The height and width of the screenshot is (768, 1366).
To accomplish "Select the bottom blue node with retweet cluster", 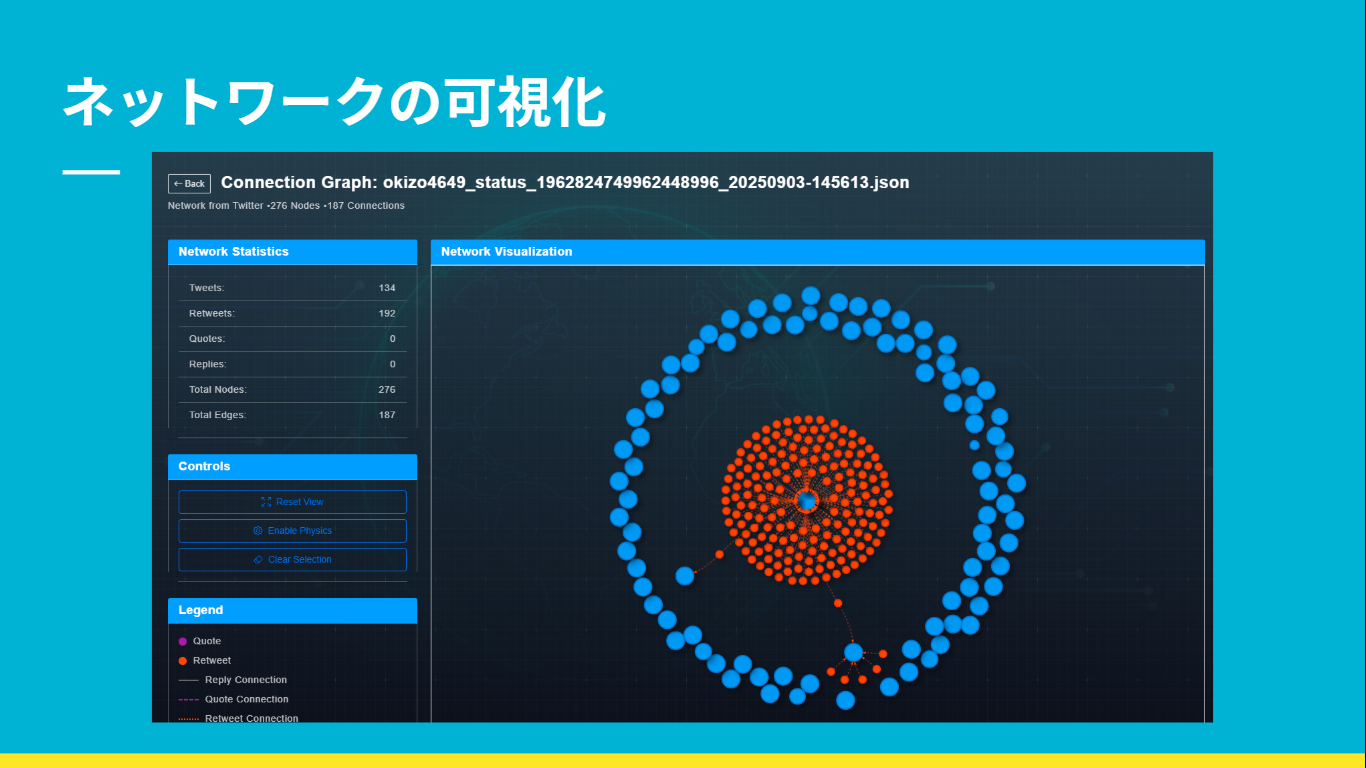I will tap(853, 652).
